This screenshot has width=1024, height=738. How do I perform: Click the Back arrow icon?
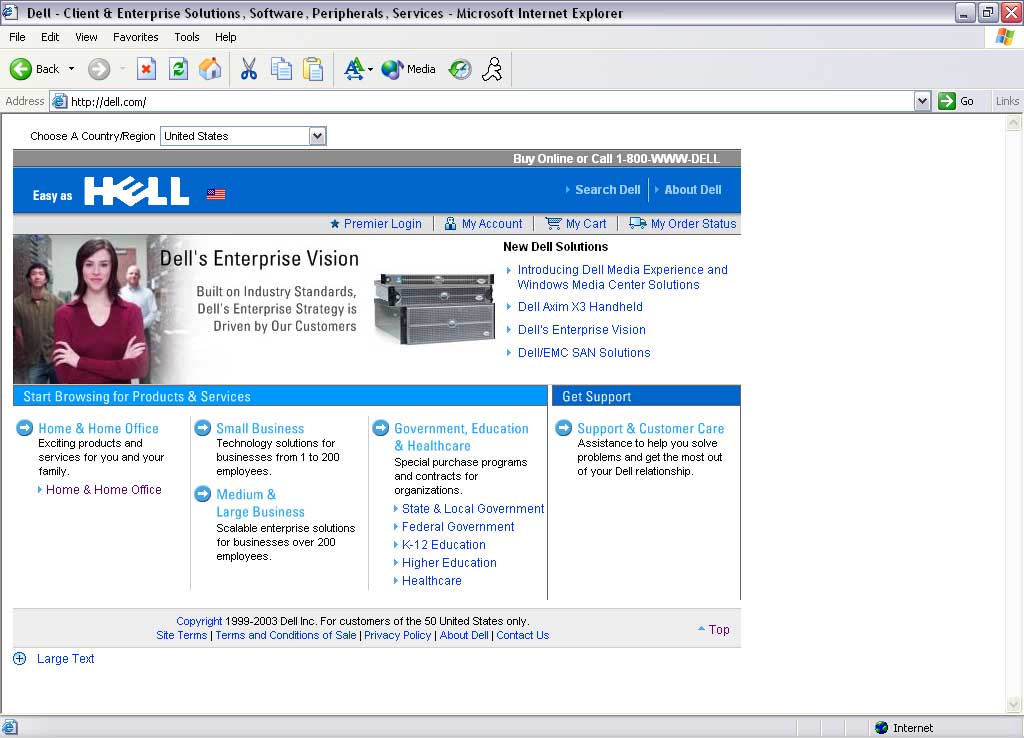pyautogui.click(x=20, y=69)
